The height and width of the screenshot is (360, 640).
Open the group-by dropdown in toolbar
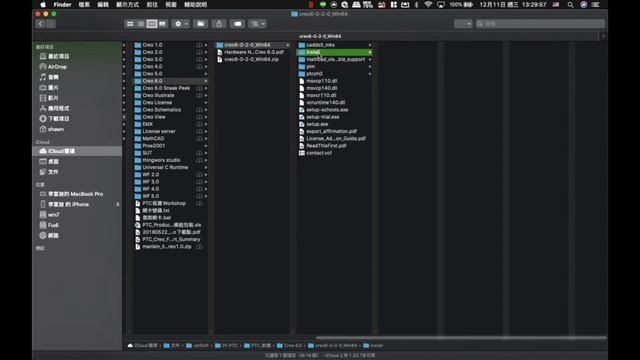[x=258, y=24]
